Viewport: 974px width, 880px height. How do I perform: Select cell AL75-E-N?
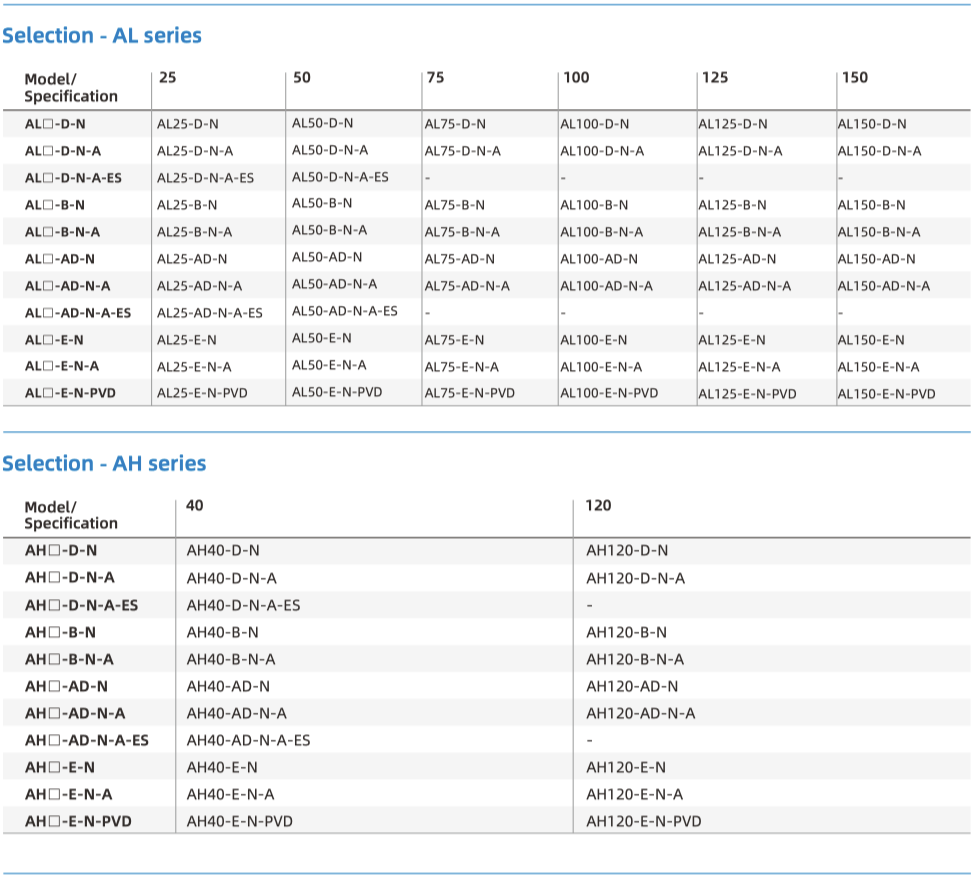pos(454,340)
